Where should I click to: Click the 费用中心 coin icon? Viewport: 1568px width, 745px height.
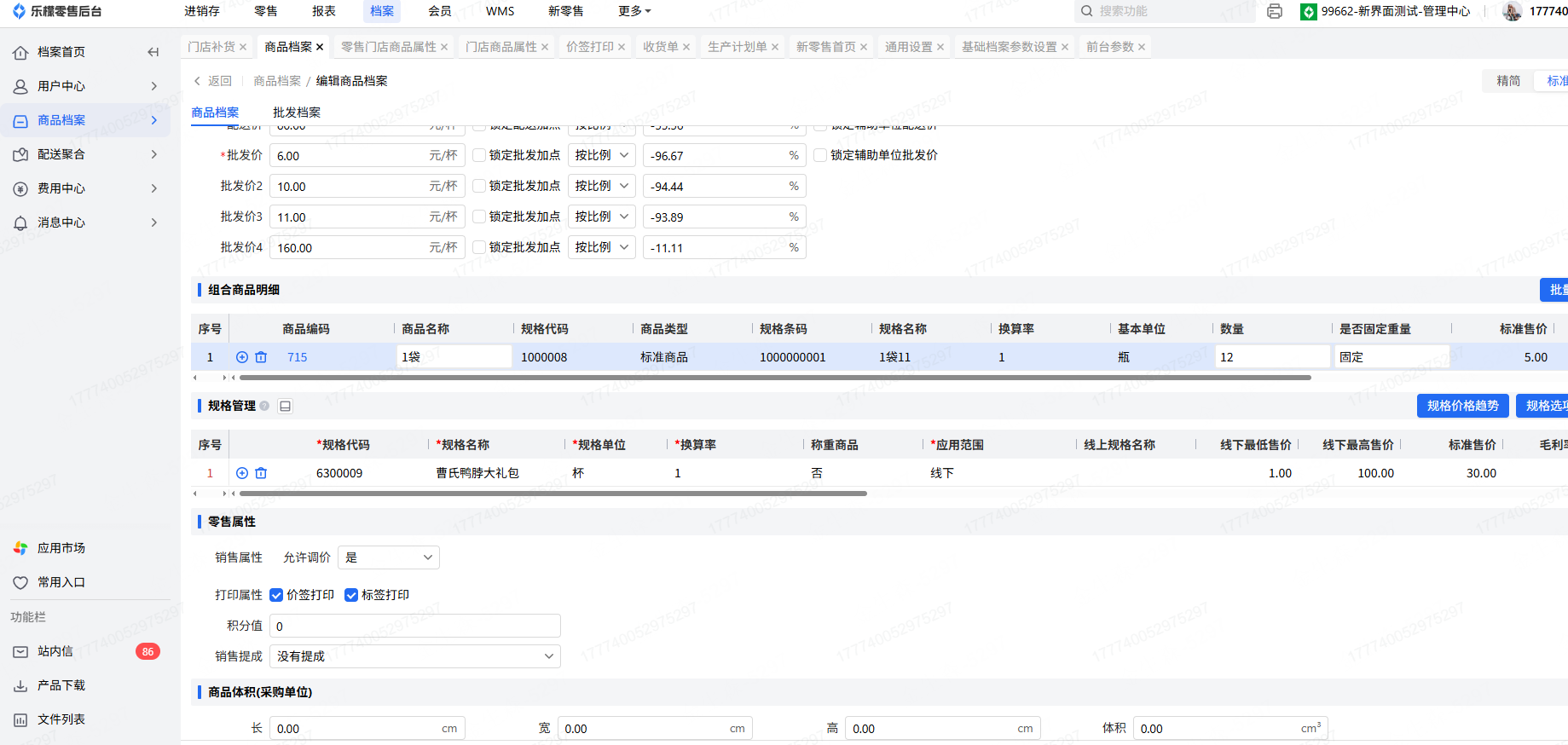[x=20, y=188]
